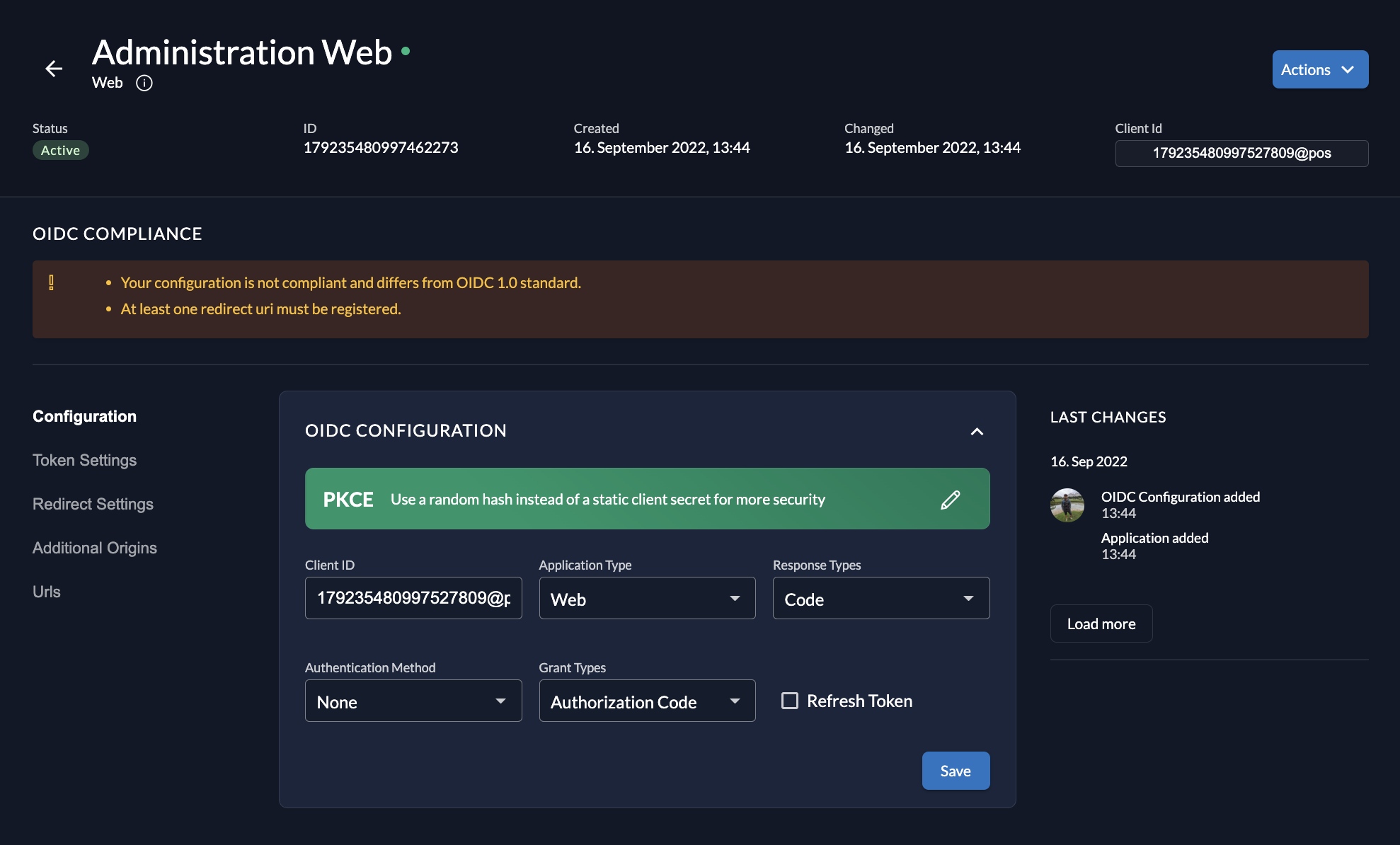Open the Application Type dropdown
This screenshot has width=1400, height=845.
(647, 599)
